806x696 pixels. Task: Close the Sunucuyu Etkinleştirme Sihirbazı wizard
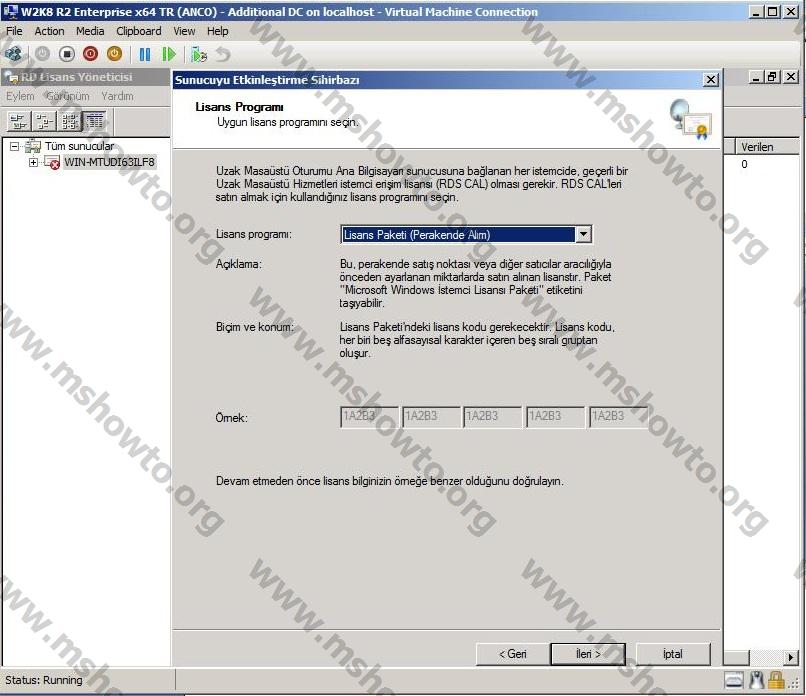click(x=710, y=80)
